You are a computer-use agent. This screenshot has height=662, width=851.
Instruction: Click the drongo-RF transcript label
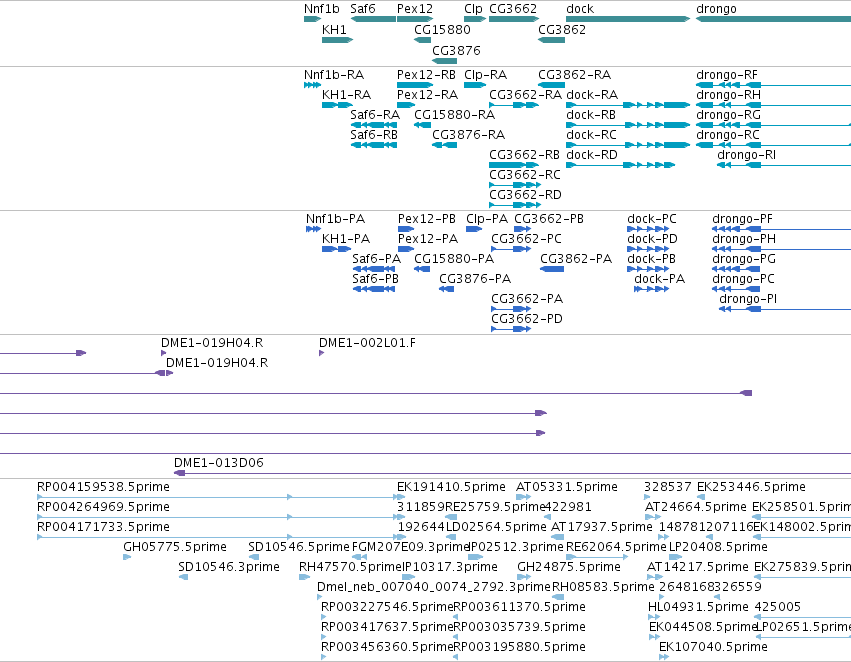(727, 74)
